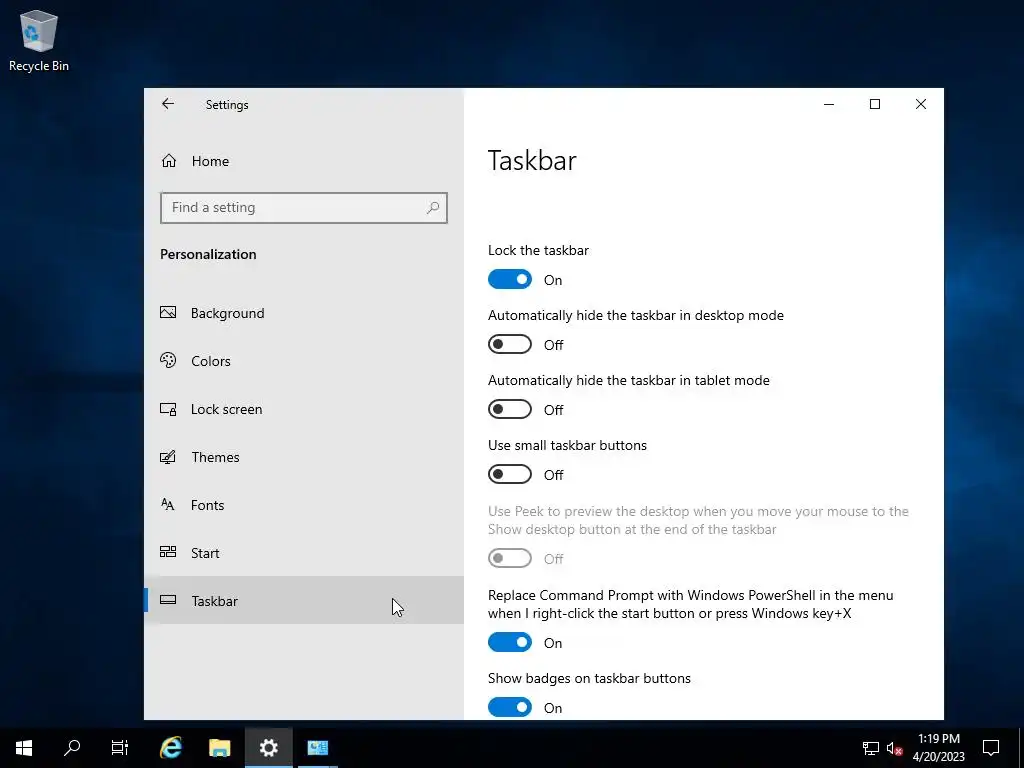This screenshot has width=1024, height=768.
Task: Turn on Use small taskbar buttons
Action: pyautogui.click(x=509, y=474)
